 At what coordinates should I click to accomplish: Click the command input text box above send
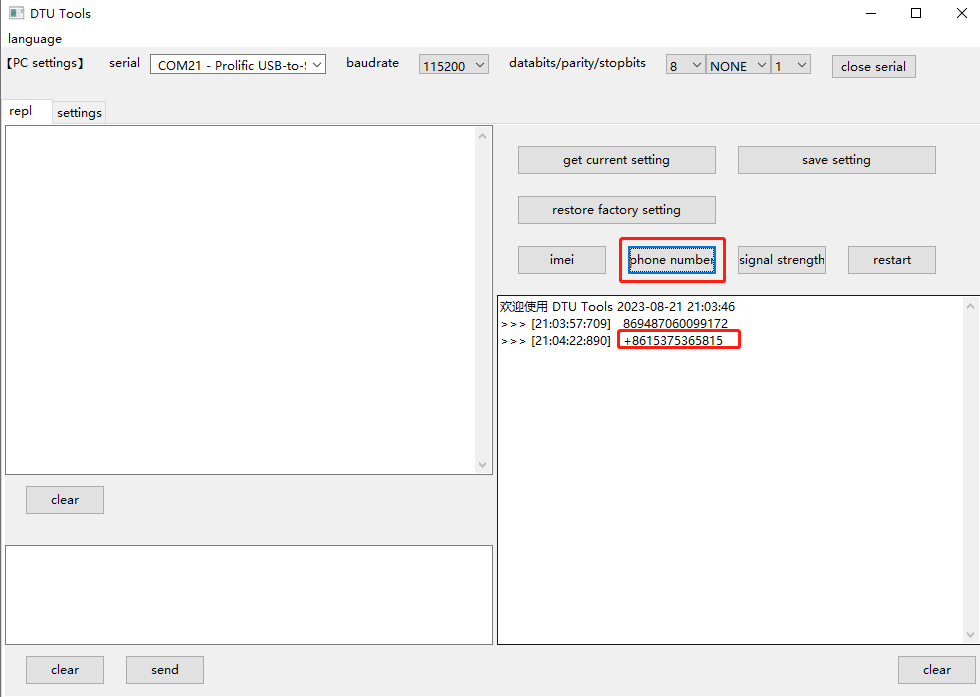[248, 594]
